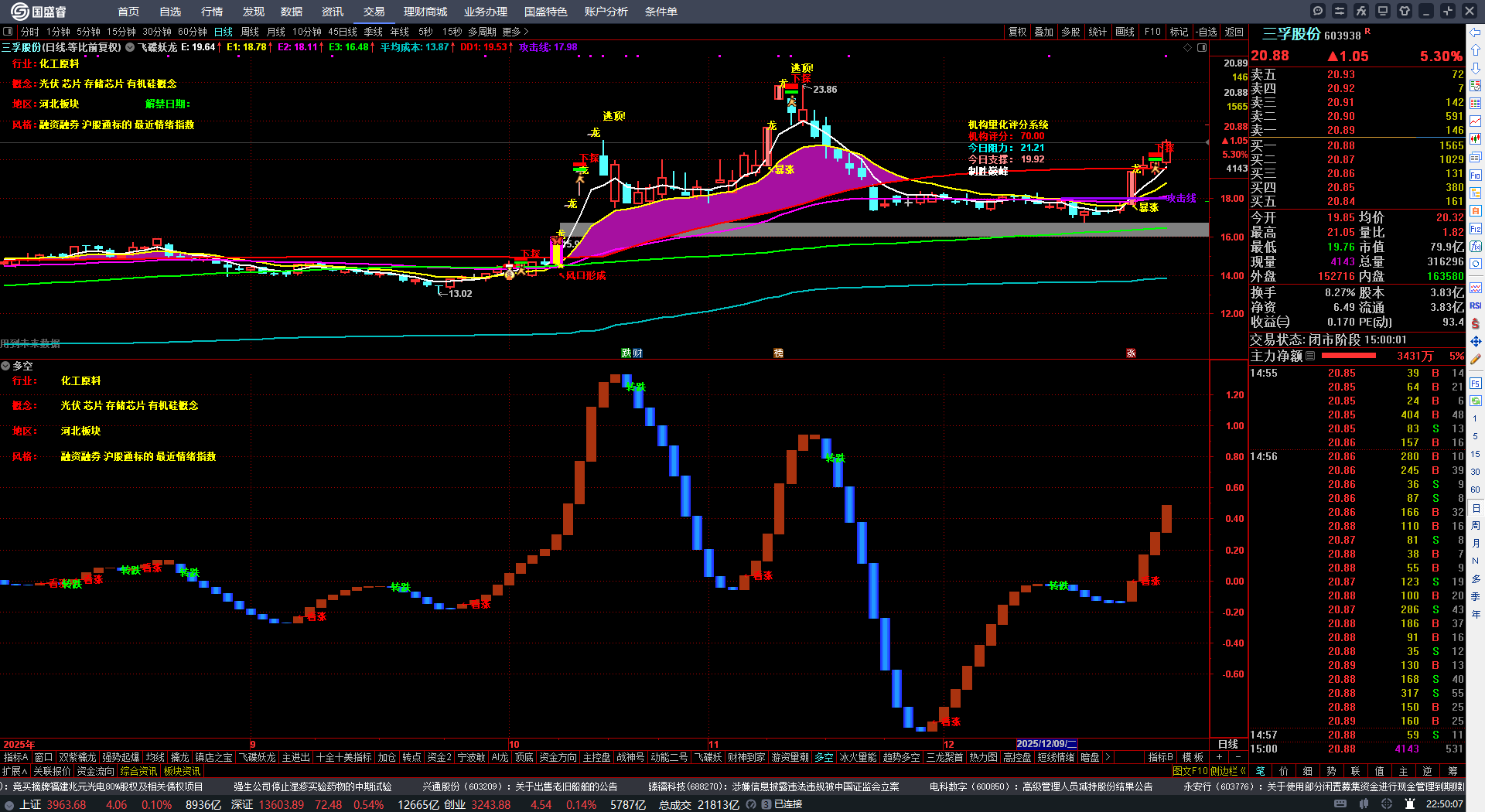Switch to the 日线 period tab
The width and height of the screenshot is (1485, 812).
pos(224,32)
